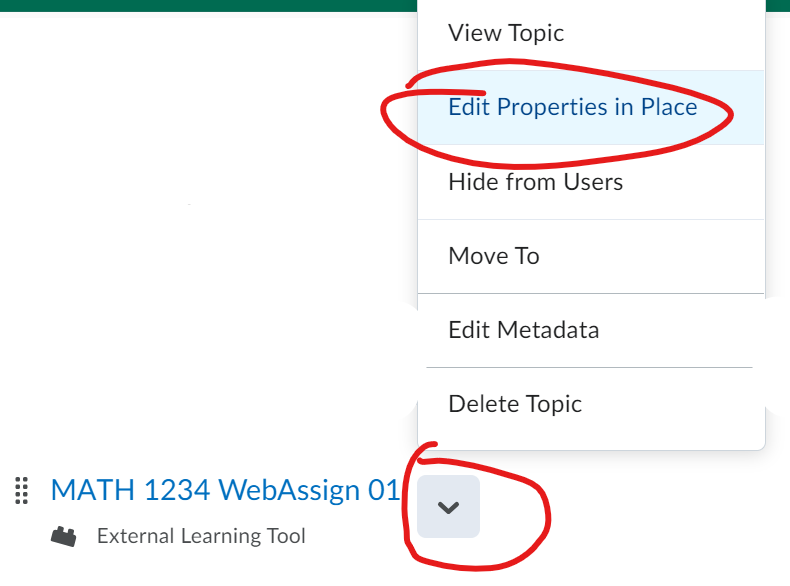Click Hide from Users menu option
Screen dimensions: 790x586
535,182
